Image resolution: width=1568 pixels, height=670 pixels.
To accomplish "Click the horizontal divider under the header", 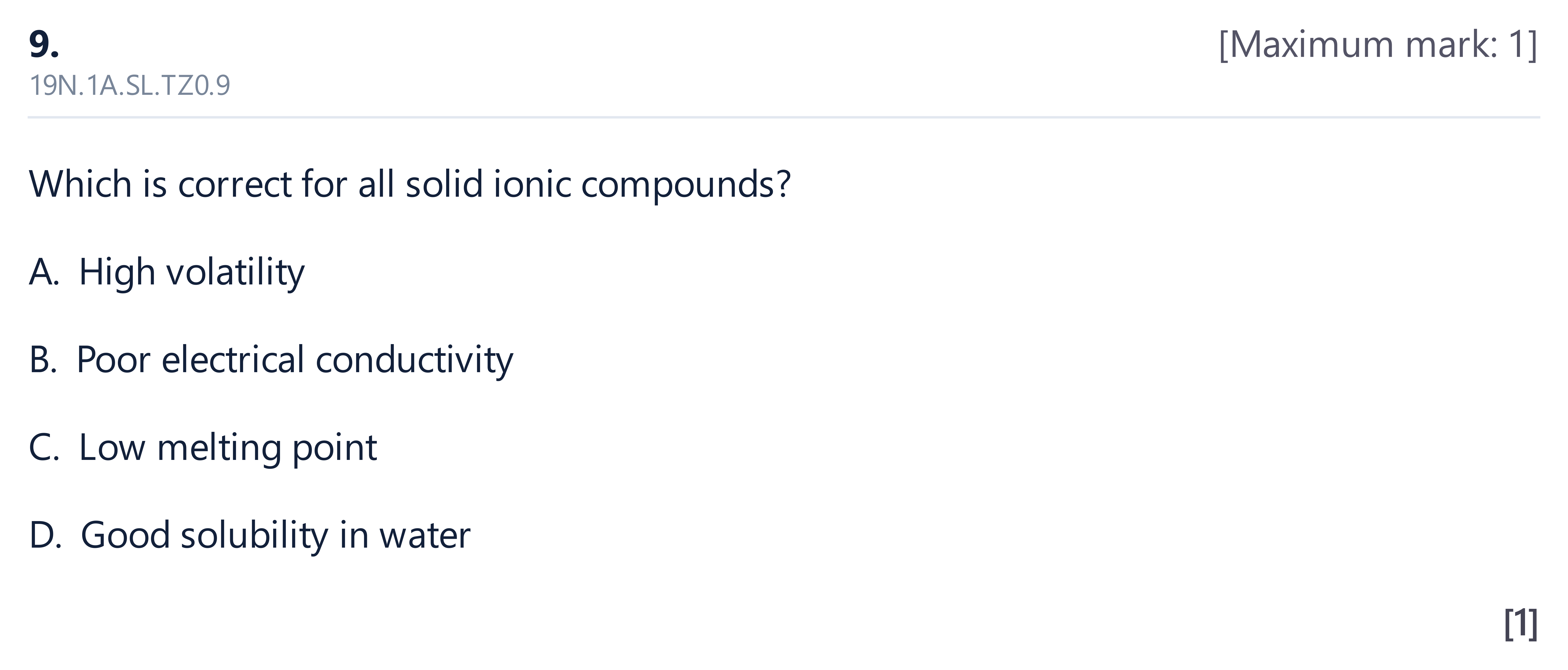I will click(784, 117).
